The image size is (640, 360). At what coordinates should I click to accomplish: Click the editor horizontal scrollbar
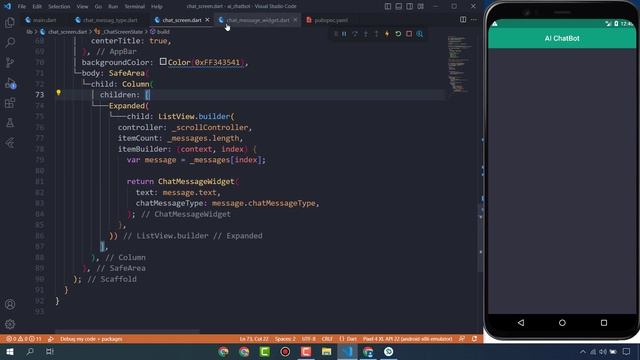point(127,331)
